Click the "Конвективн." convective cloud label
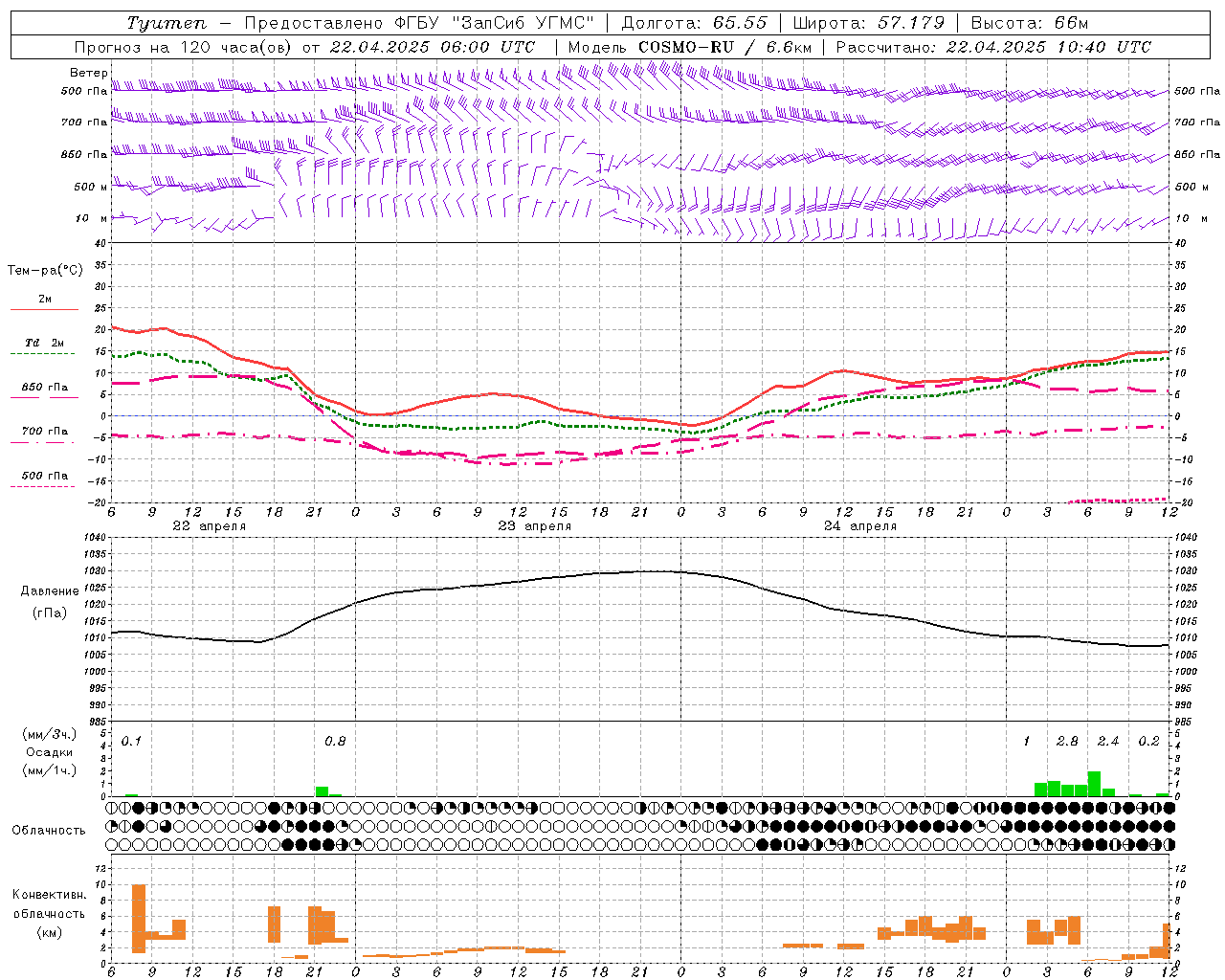Viewport: 1225px width, 980px height. click(x=50, y=895)
